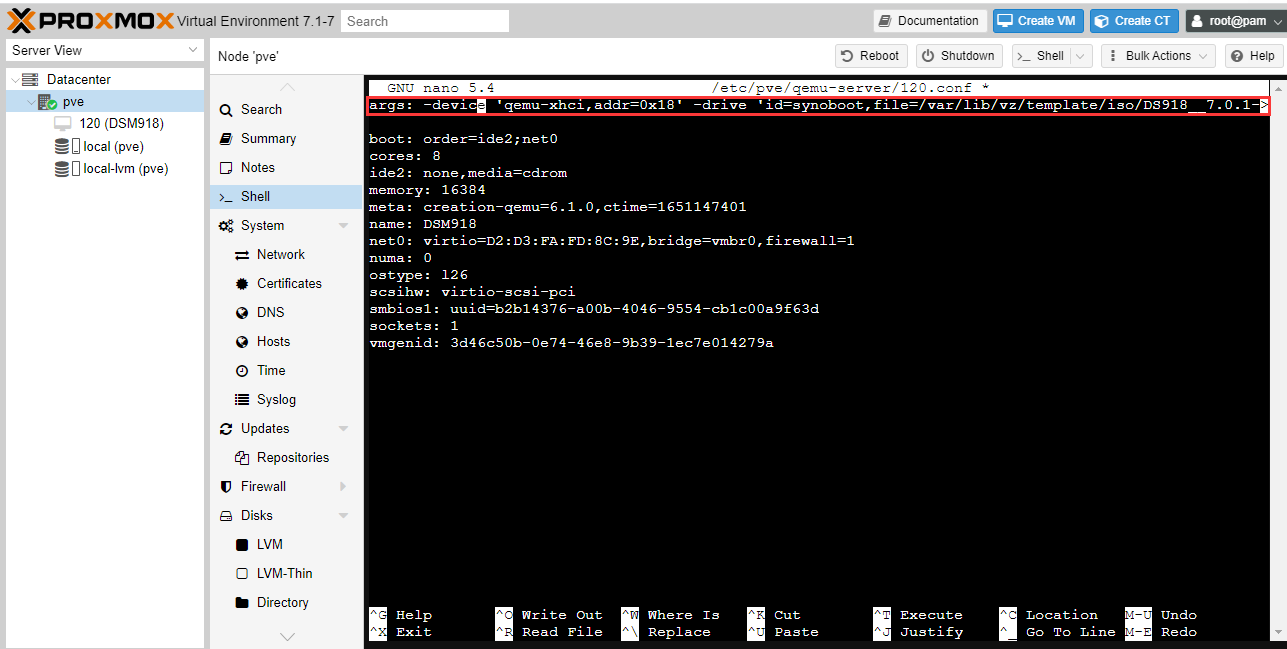Image resolution: width=1287 pixels, height=649 pixels.
Task: Click the Hosts globe icon
Action: pos(241,342)
